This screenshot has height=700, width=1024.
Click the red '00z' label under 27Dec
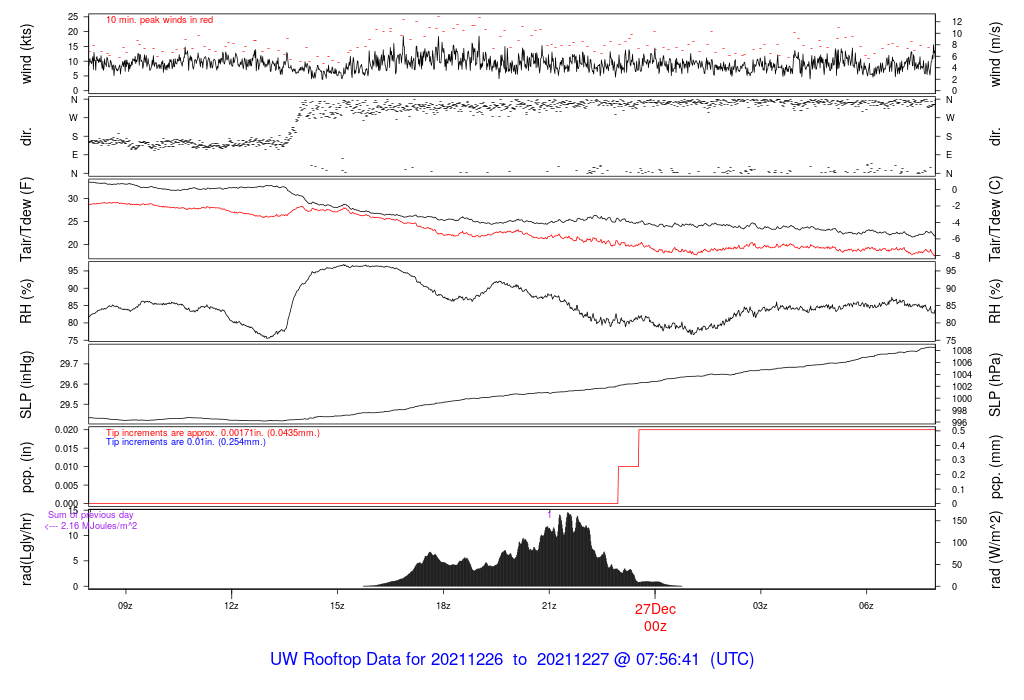click(x=655, y=626)
